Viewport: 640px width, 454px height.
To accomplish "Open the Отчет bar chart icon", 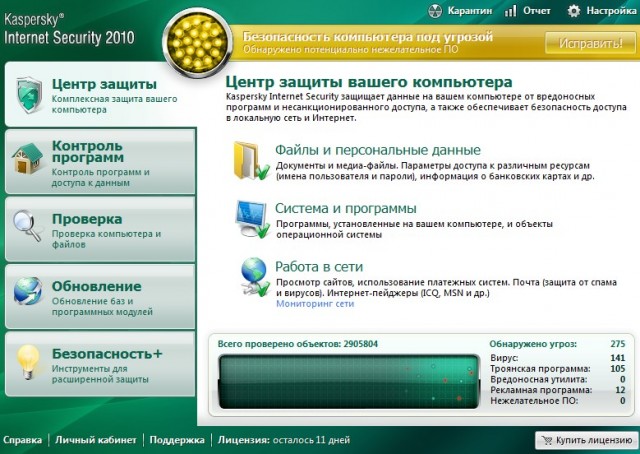I will tap(511, 11).
